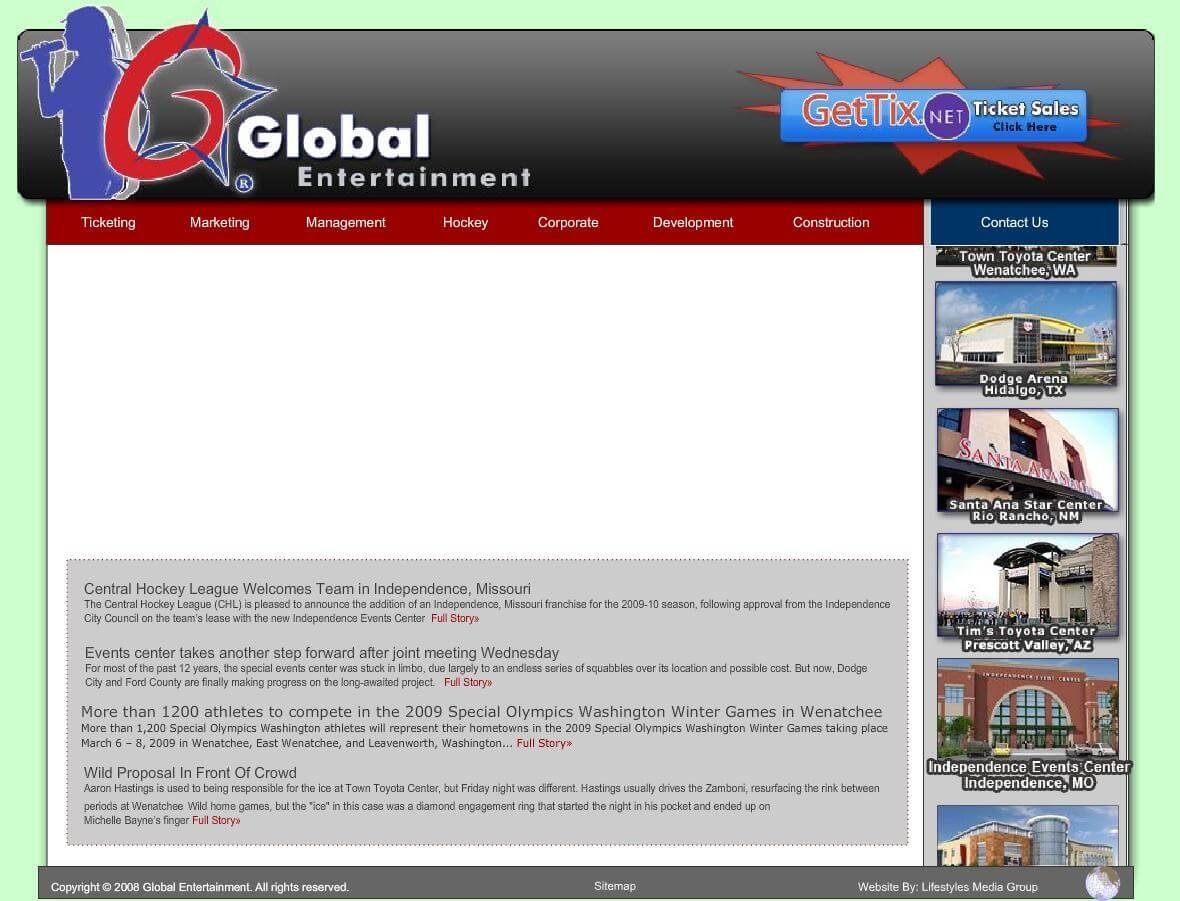The image size is (1180, 901).
Task: Open the Independence Events Center picture
Action: (x=1028, y=724)
